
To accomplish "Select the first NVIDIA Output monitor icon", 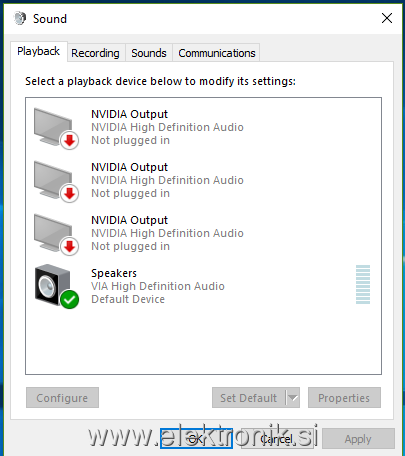I will 56,128.
